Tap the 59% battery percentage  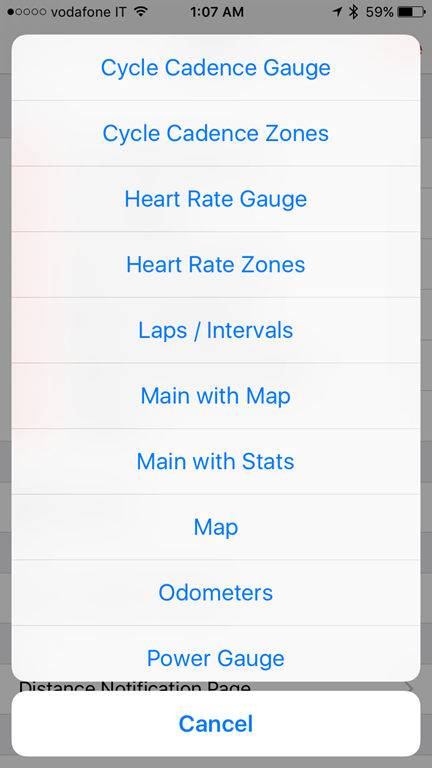point(380,12)
